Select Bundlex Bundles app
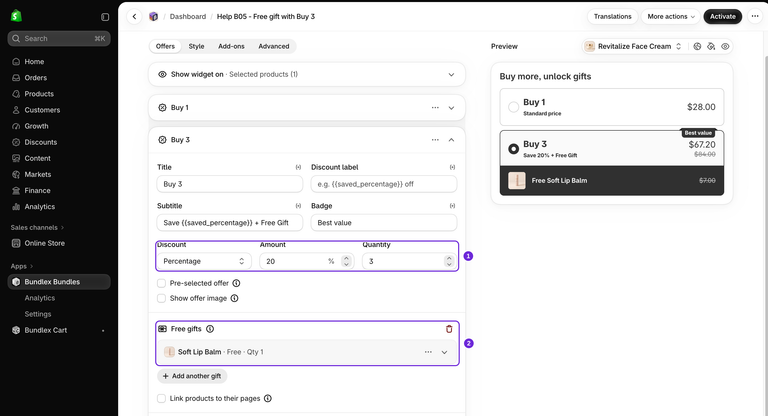The image size is (768, 416). [x=59, y=282]
